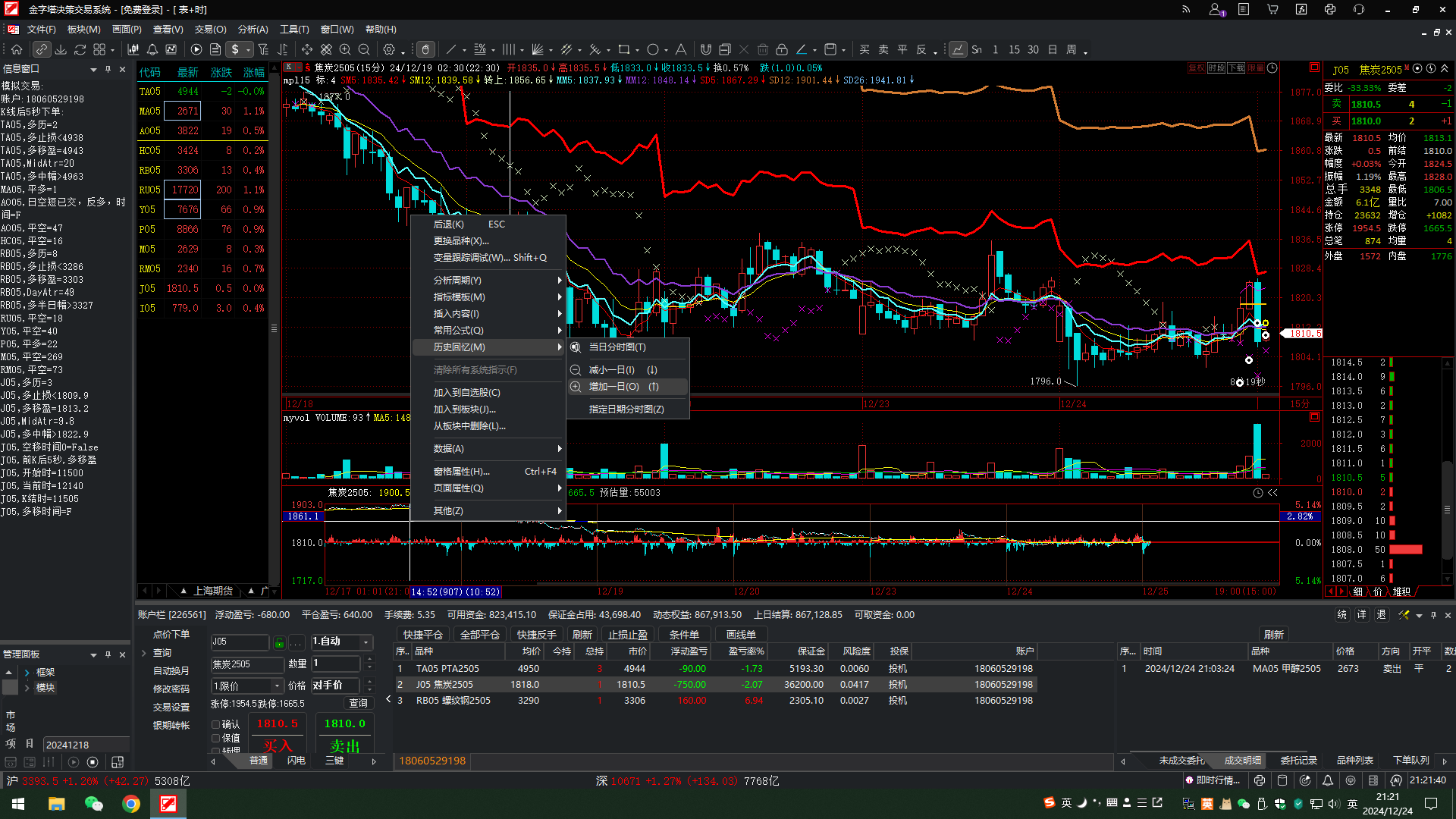Screen dimensions: 1456x819
Task: Click the zoom in magnifier icon
Action: [x=345, y=49]
